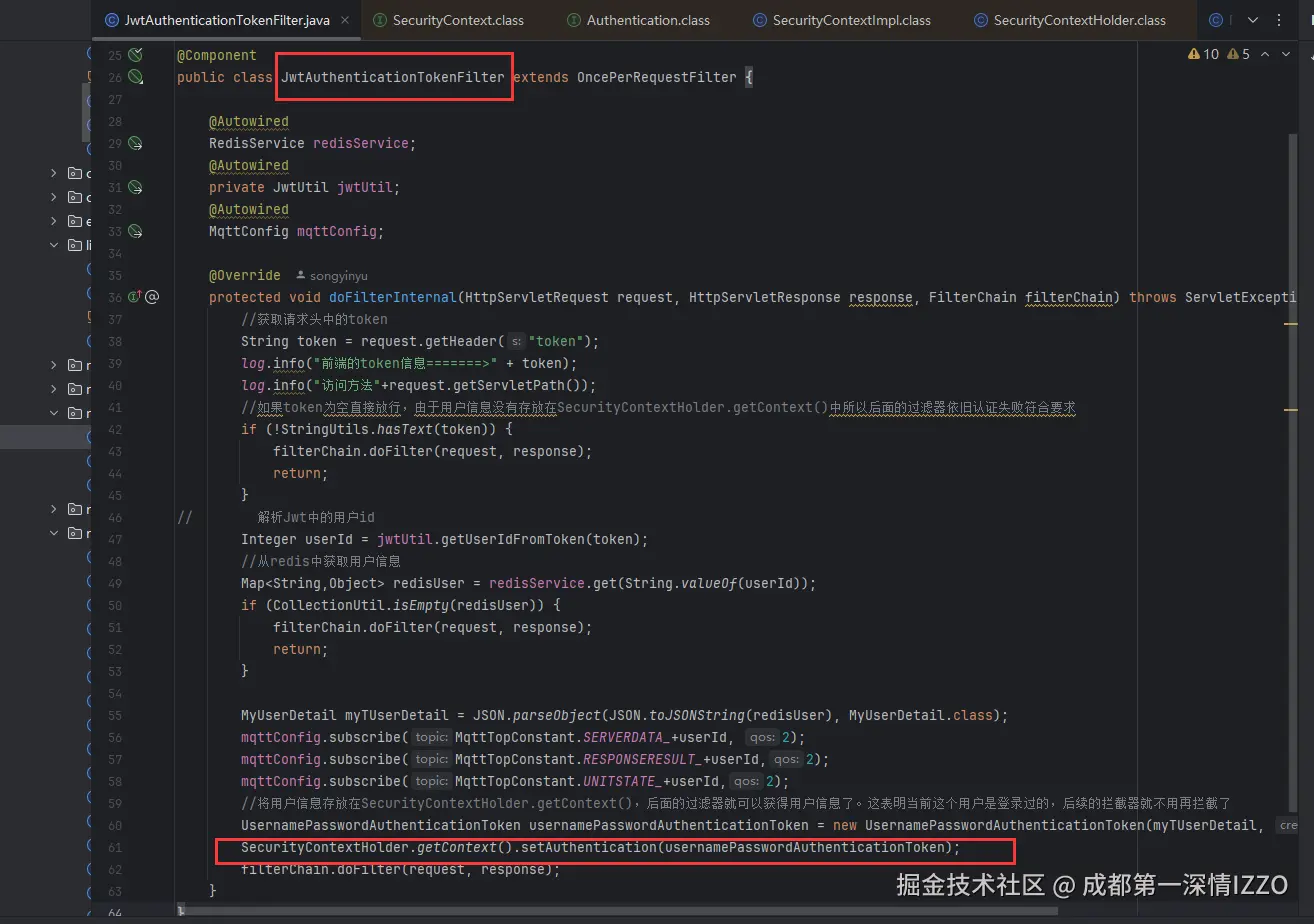Image resolution: width=1314 pixels, height=924 pixels.
Task: Click the error stripe warning marker near line 37
Action: click(1291, 323)
